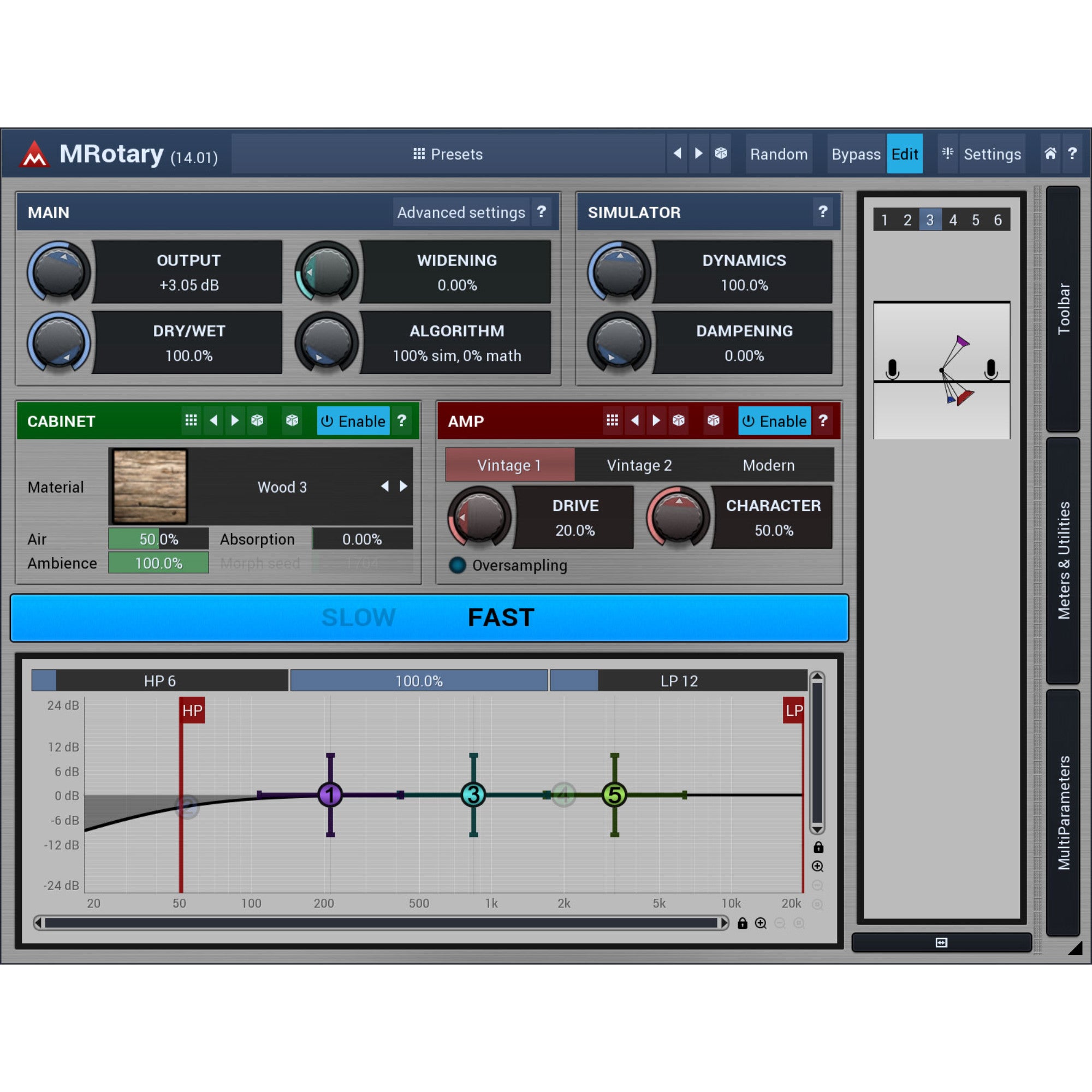
Task: Click the MeldaProduction logo icon
Action: coord(34,154)
